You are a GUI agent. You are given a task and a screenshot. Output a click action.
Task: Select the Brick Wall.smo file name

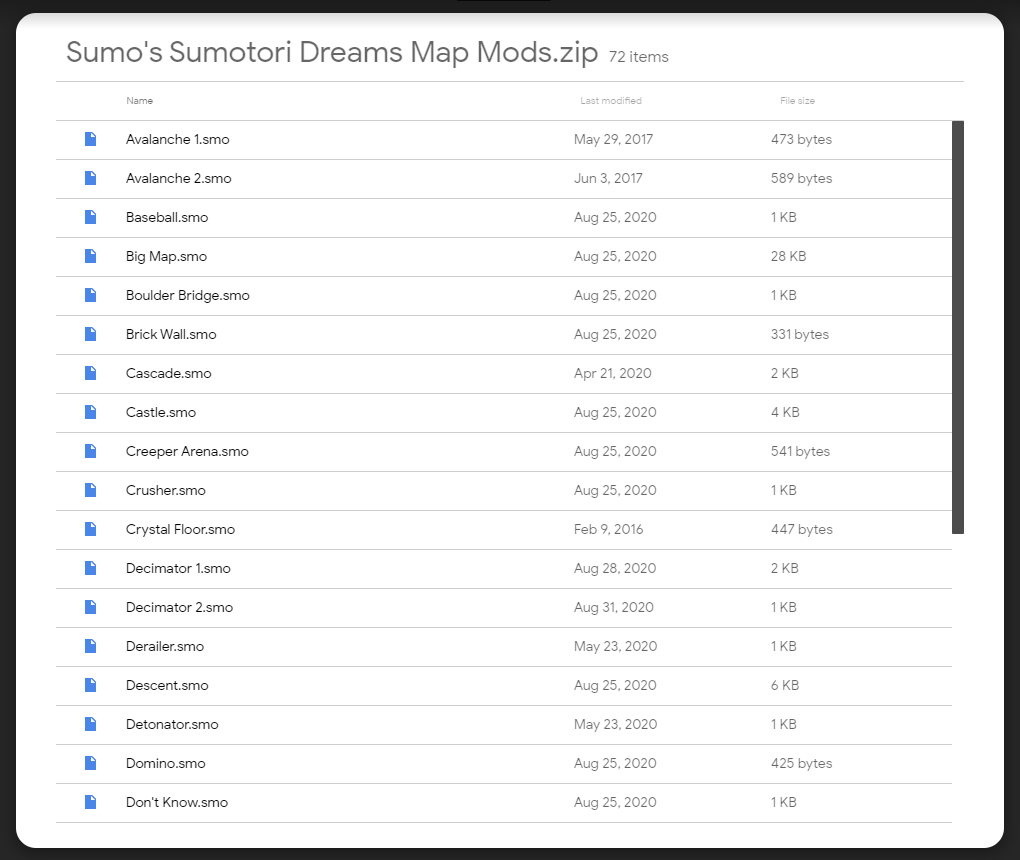(x=171, y=334)
